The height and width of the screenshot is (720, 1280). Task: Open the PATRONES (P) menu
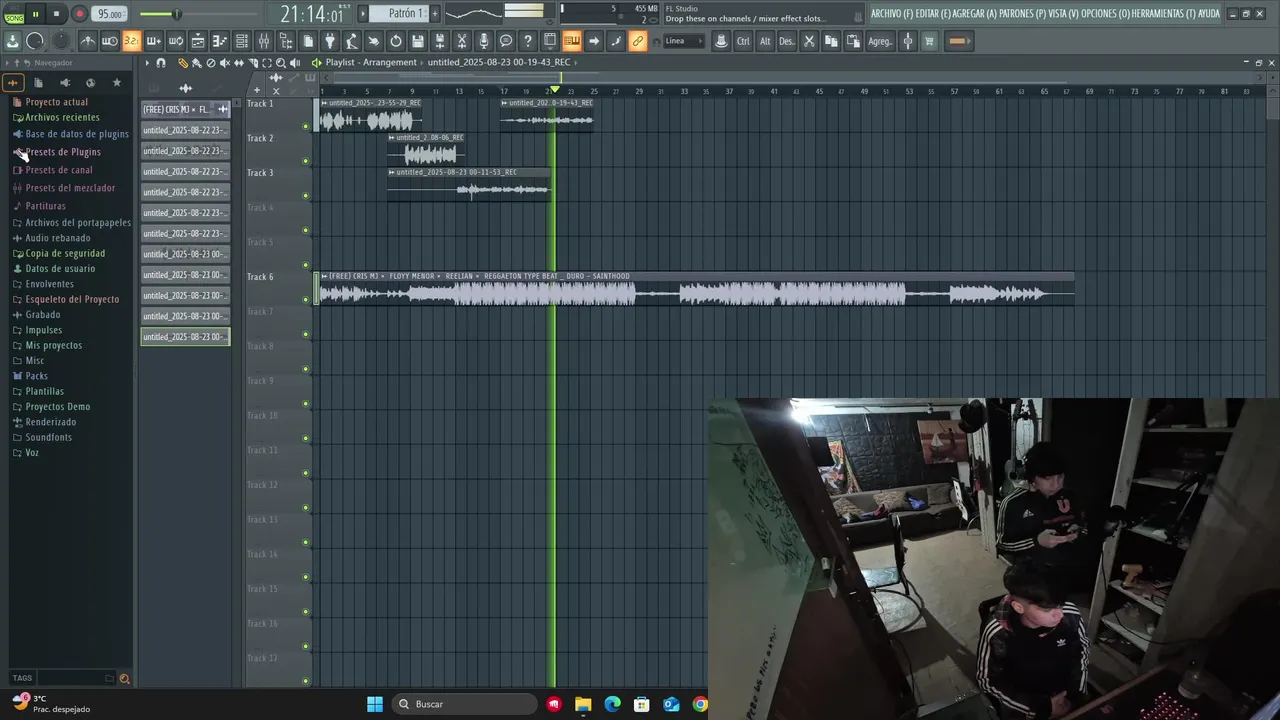[x=1022, y=14]
